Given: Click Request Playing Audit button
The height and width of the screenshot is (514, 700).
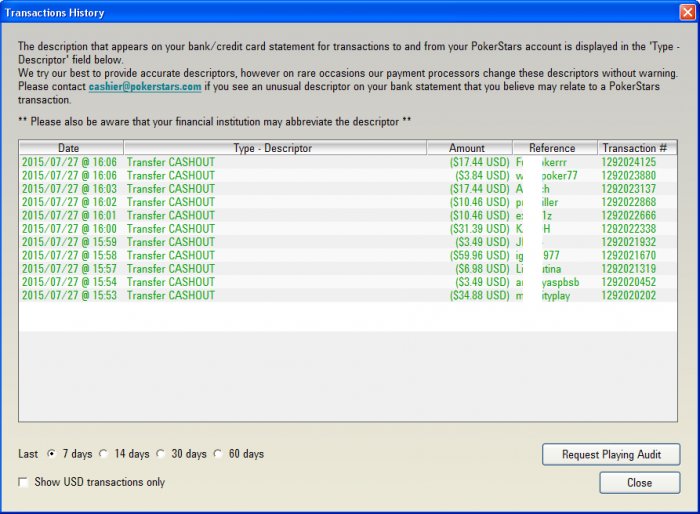Looking at the screenshot, I should 611,455.
